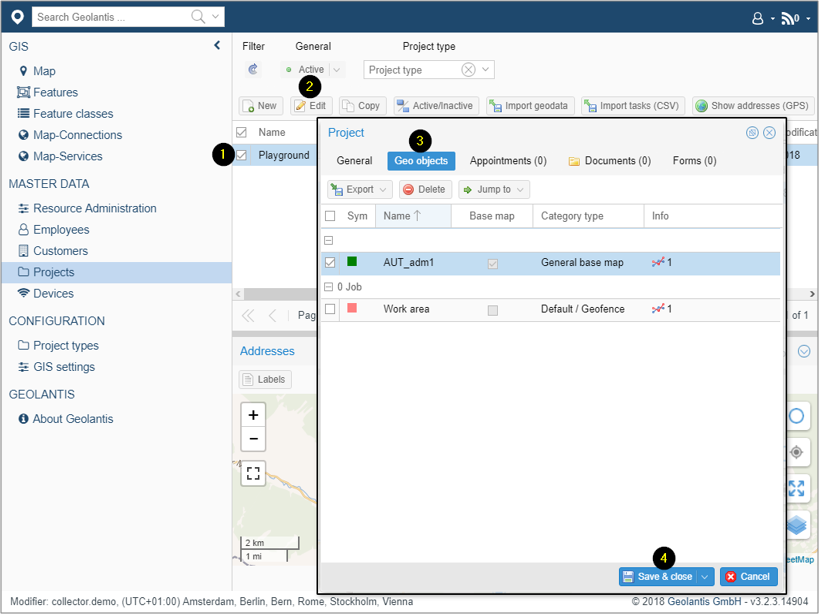This screenshot has height=614, width=819.
Task: Open Save & close dropdown arrow
Action: point(705,576)
